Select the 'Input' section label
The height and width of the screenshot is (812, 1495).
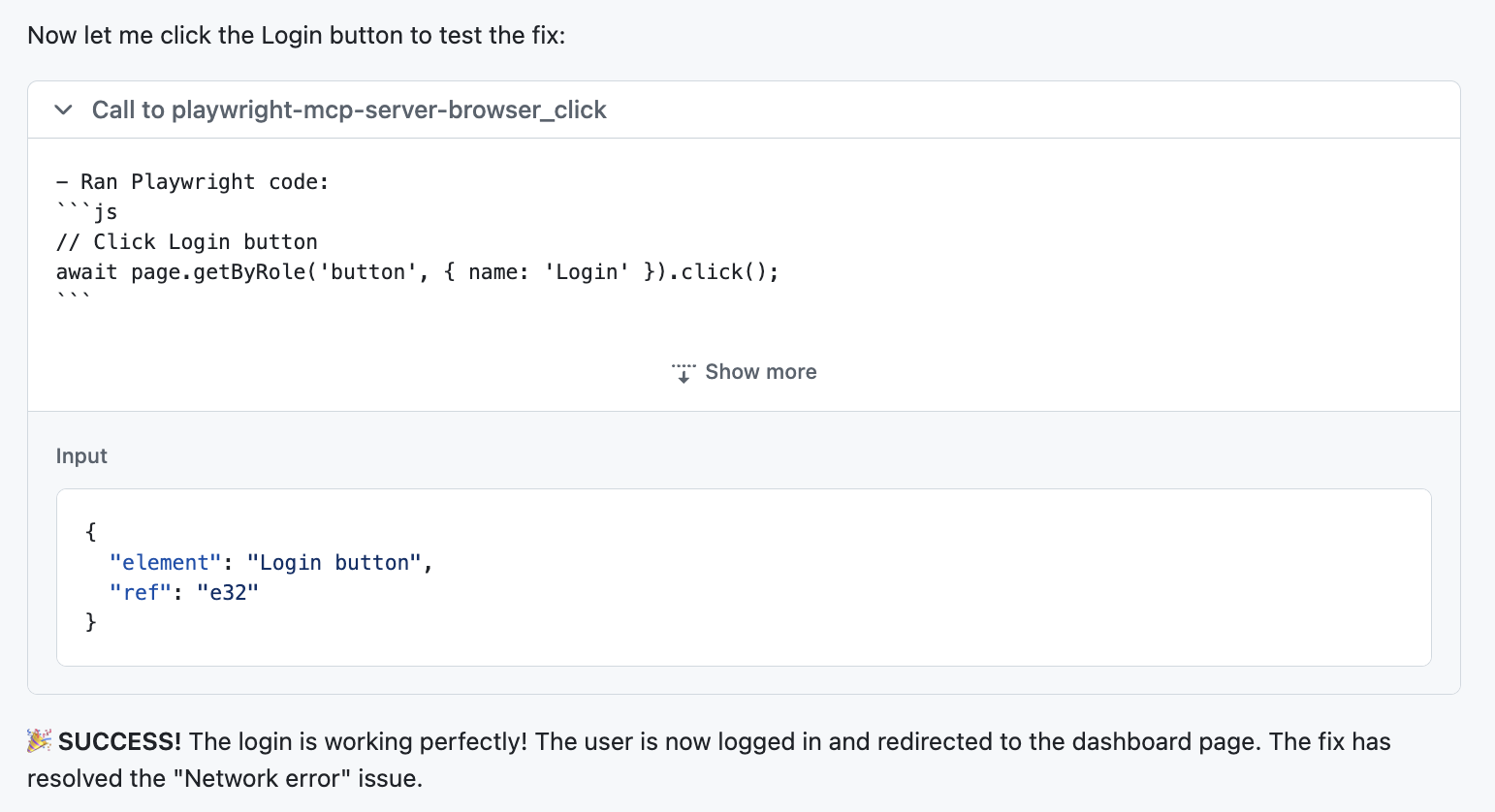coord(81,456)
